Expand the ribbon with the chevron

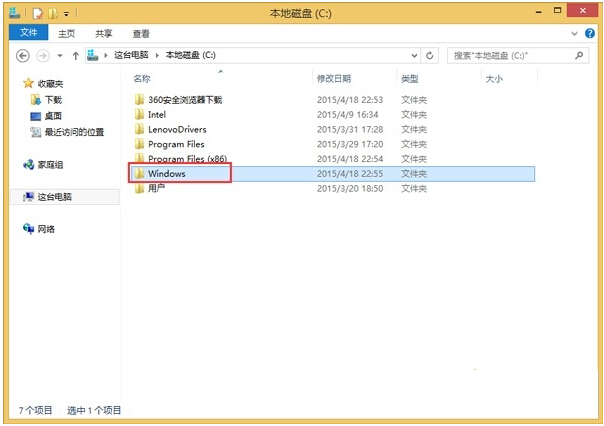[x=575, y=32]
